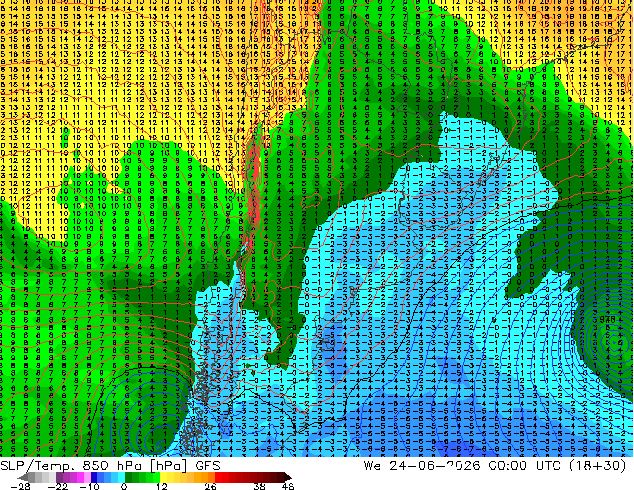Click the bright yellow legend swatch above 12
The height and width of the screenshot is (490, 634).
[x=163, y=478]
